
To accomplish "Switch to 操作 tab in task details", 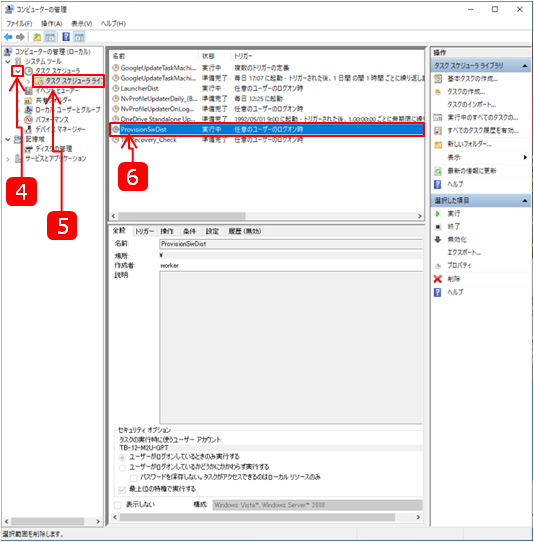I will (x=167, y=231).
